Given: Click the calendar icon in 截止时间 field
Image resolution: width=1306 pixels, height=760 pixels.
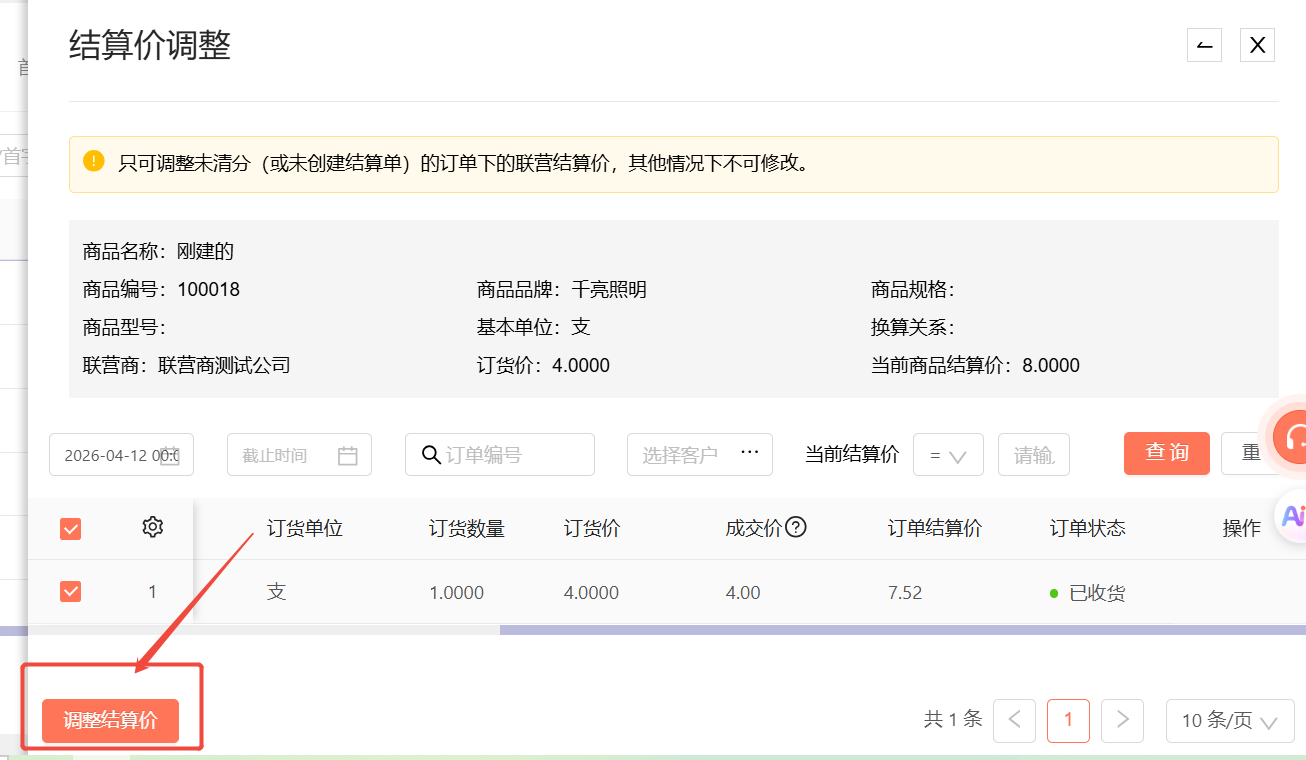Looking at the screenshot, I should (x=347, y=455).
